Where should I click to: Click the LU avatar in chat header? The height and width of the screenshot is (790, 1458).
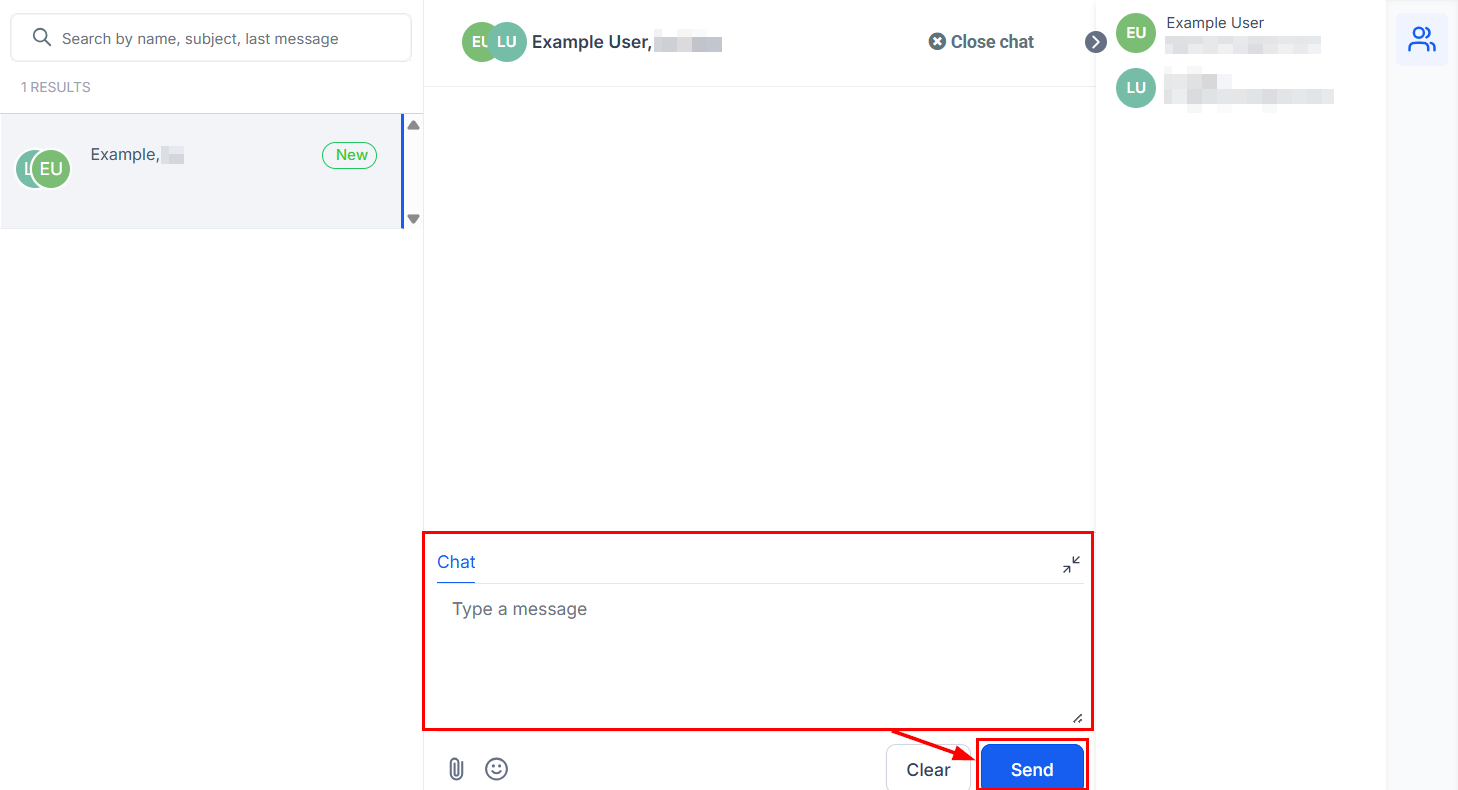point(508,42)
